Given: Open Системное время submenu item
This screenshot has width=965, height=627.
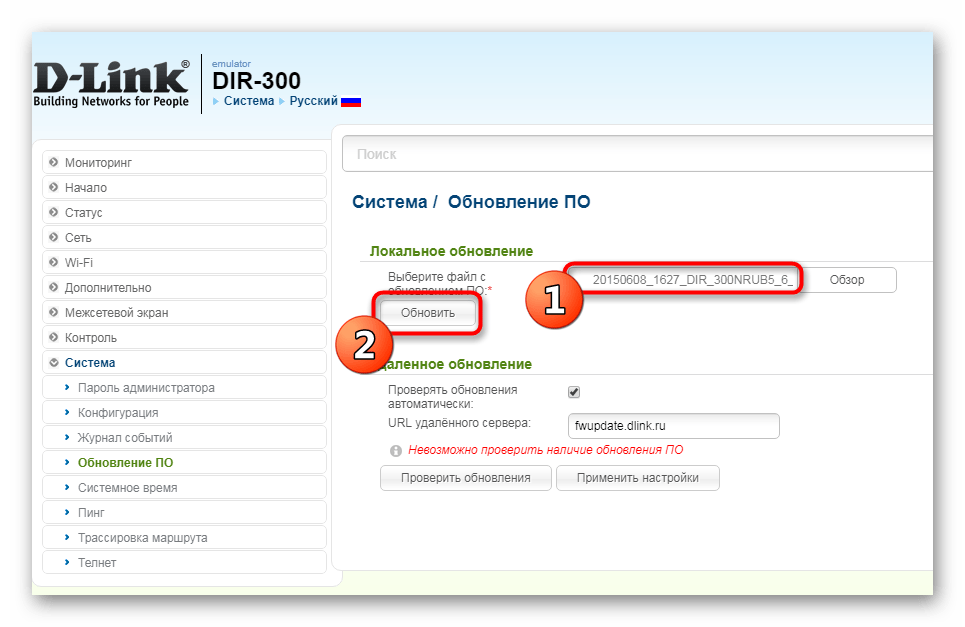Looking at the screenshot, I should 184,487.
